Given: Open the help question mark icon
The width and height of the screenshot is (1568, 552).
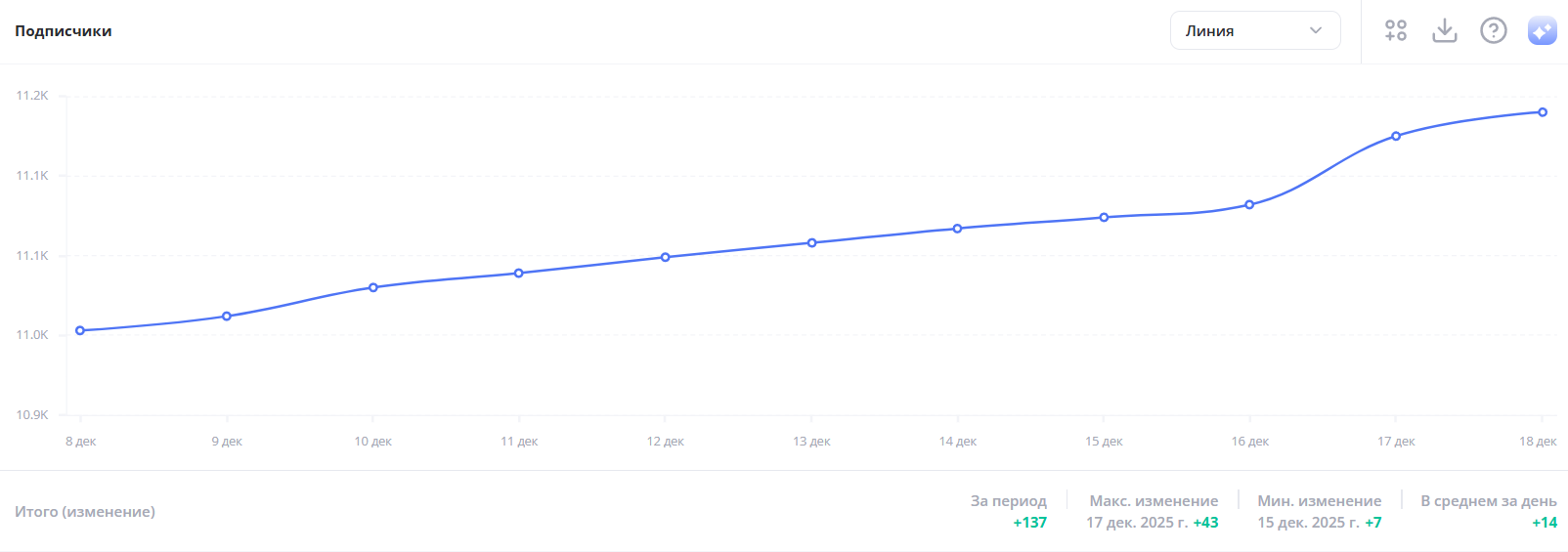Looking at the screenshot, I should click(1493, 30).
